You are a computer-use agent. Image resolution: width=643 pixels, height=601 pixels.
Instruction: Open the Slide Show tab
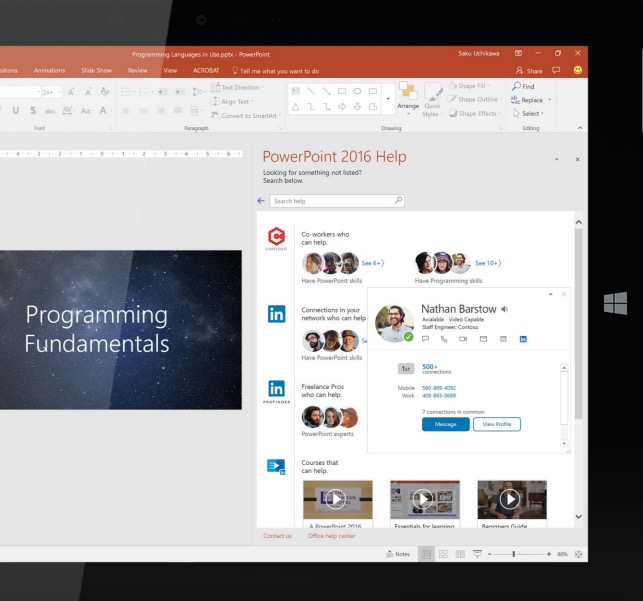click(96, 71)
